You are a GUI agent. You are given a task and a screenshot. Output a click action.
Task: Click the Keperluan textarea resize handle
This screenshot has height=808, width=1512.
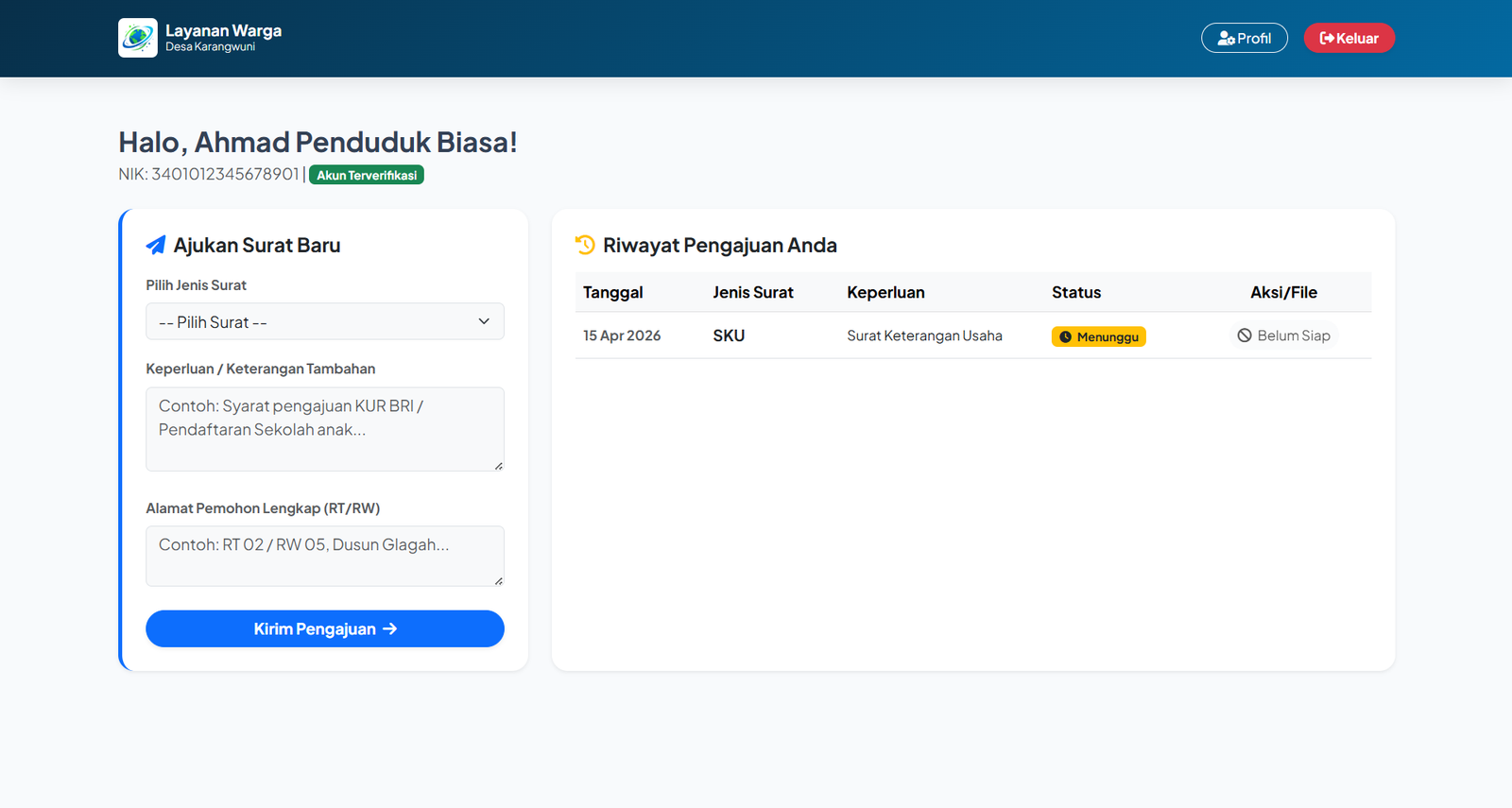point(498,465)
